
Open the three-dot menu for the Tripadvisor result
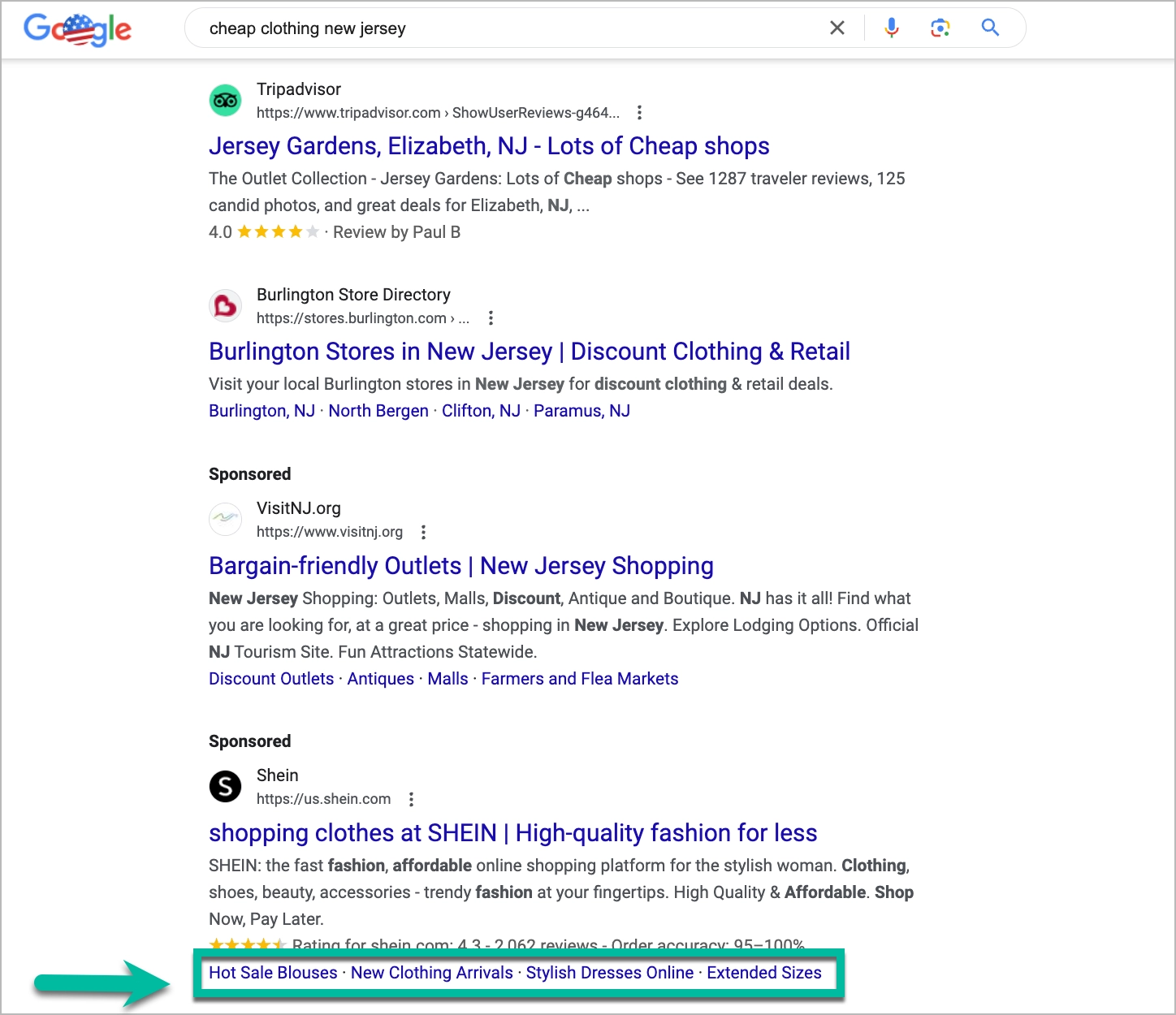(x=639, y=112)
